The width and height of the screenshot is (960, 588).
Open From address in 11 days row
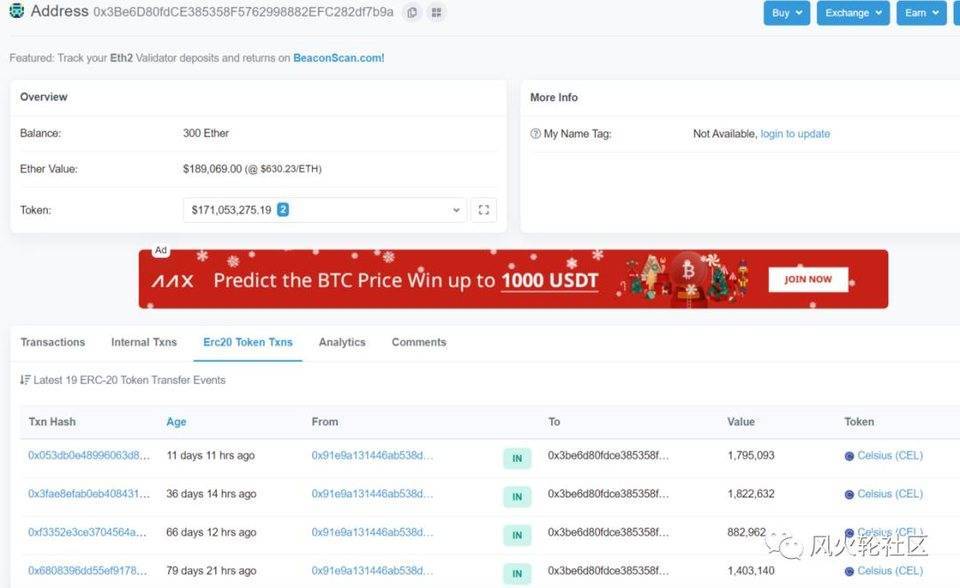(372, 456)
